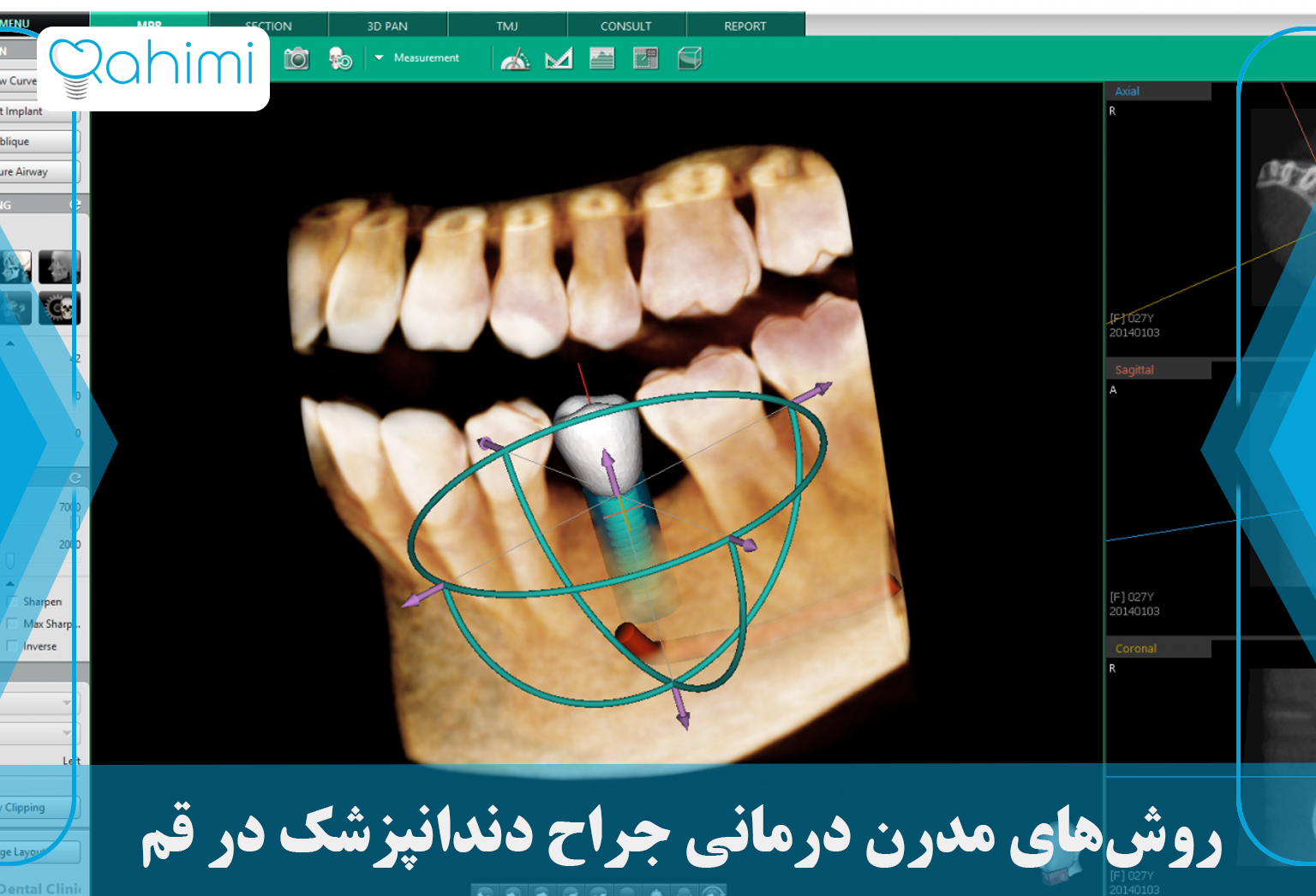Open the Measurement tools list
Image resolution: width=1316 pixels, height=896 pixels.
pos(427,57)
